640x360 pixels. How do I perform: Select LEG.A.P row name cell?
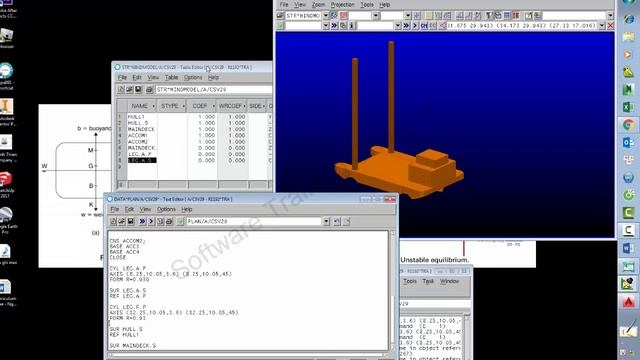tap(142, 154)
